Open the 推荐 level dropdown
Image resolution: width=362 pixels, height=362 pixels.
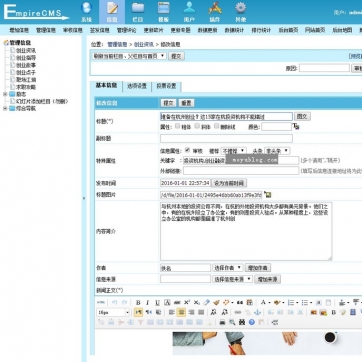(x=233, y=151)
